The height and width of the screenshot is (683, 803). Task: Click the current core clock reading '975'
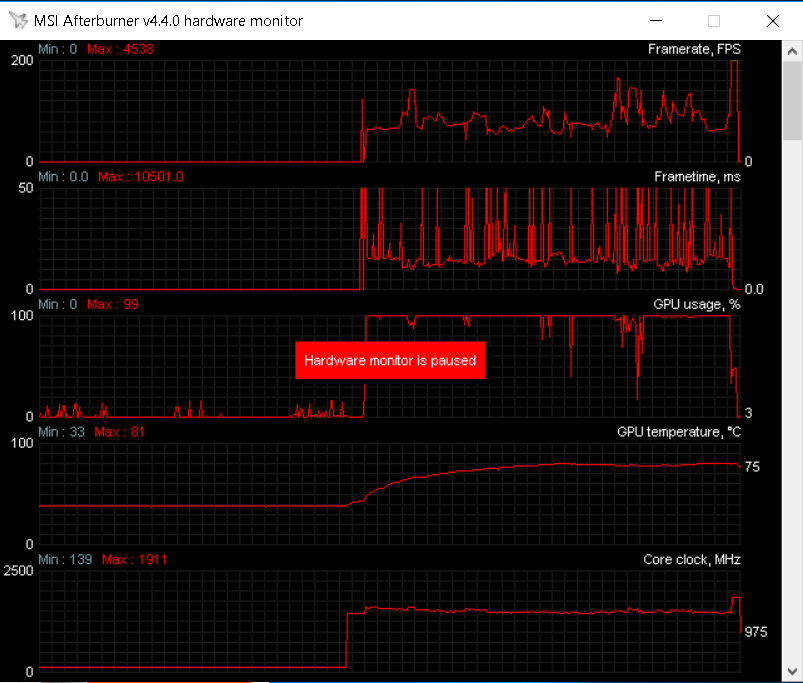pos(756,632)
